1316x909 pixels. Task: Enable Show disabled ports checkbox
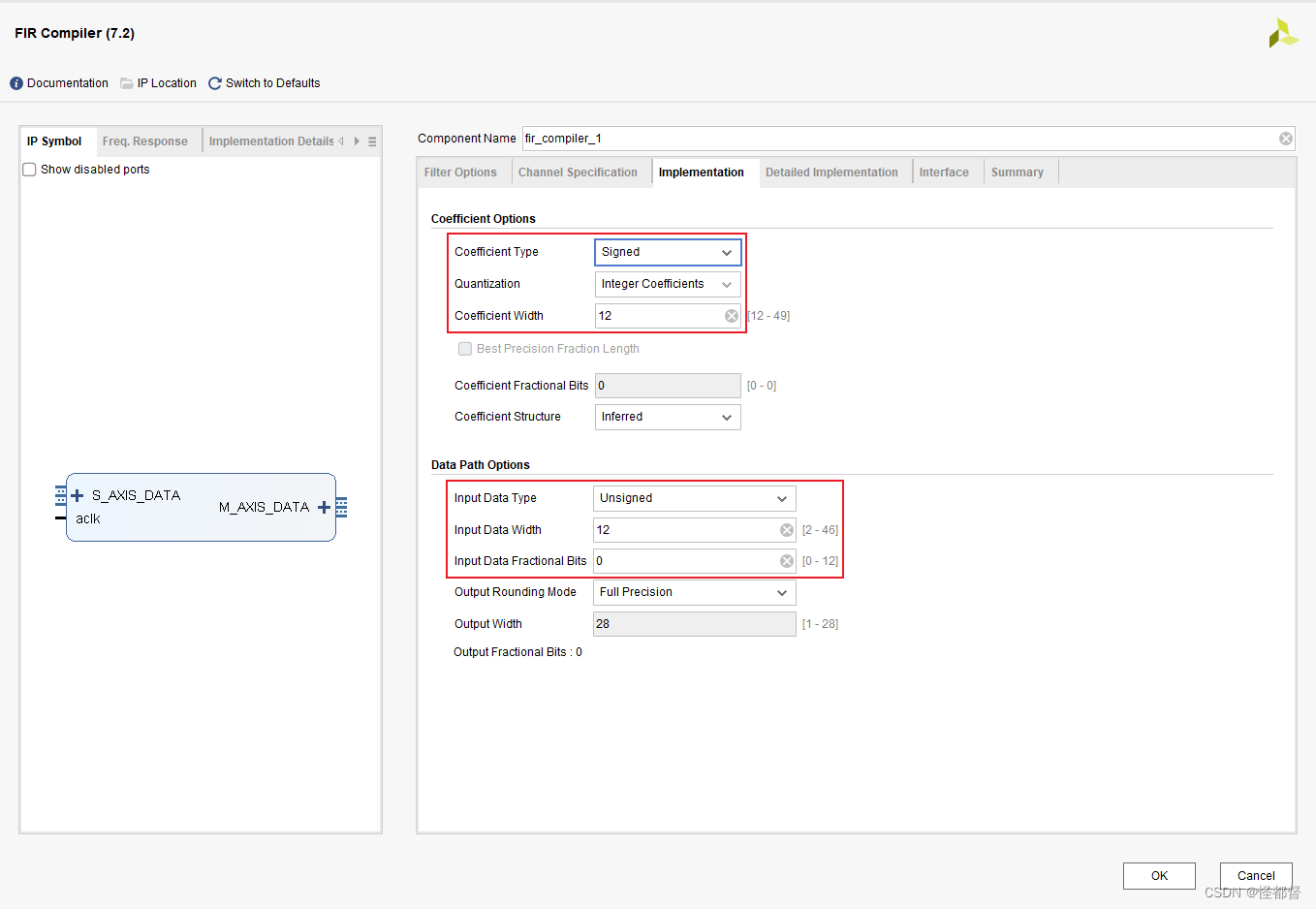pyautogui.click(x=29, y=170)
